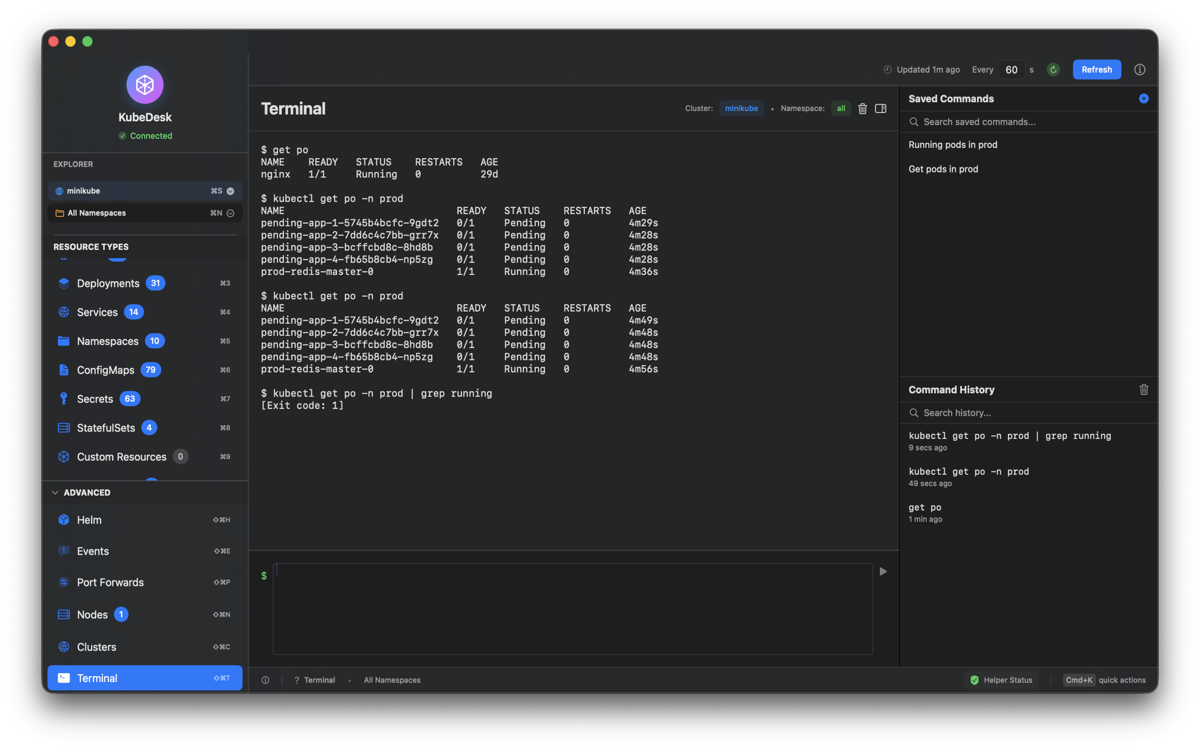Toggle the side panel layout icon
This screenshot has width=1200, height=750.
[881, 109]
